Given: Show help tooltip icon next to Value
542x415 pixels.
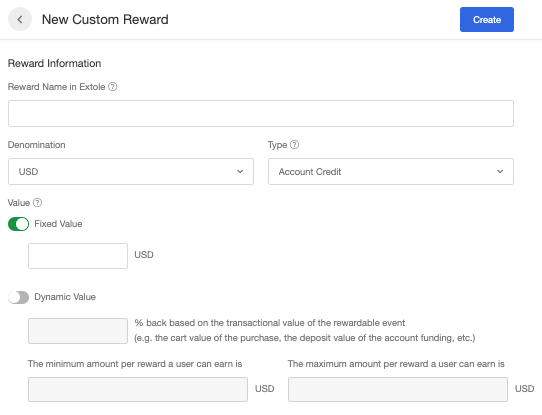Looking at the screenshot, I should pyautogui.click(x=37, y=202).
